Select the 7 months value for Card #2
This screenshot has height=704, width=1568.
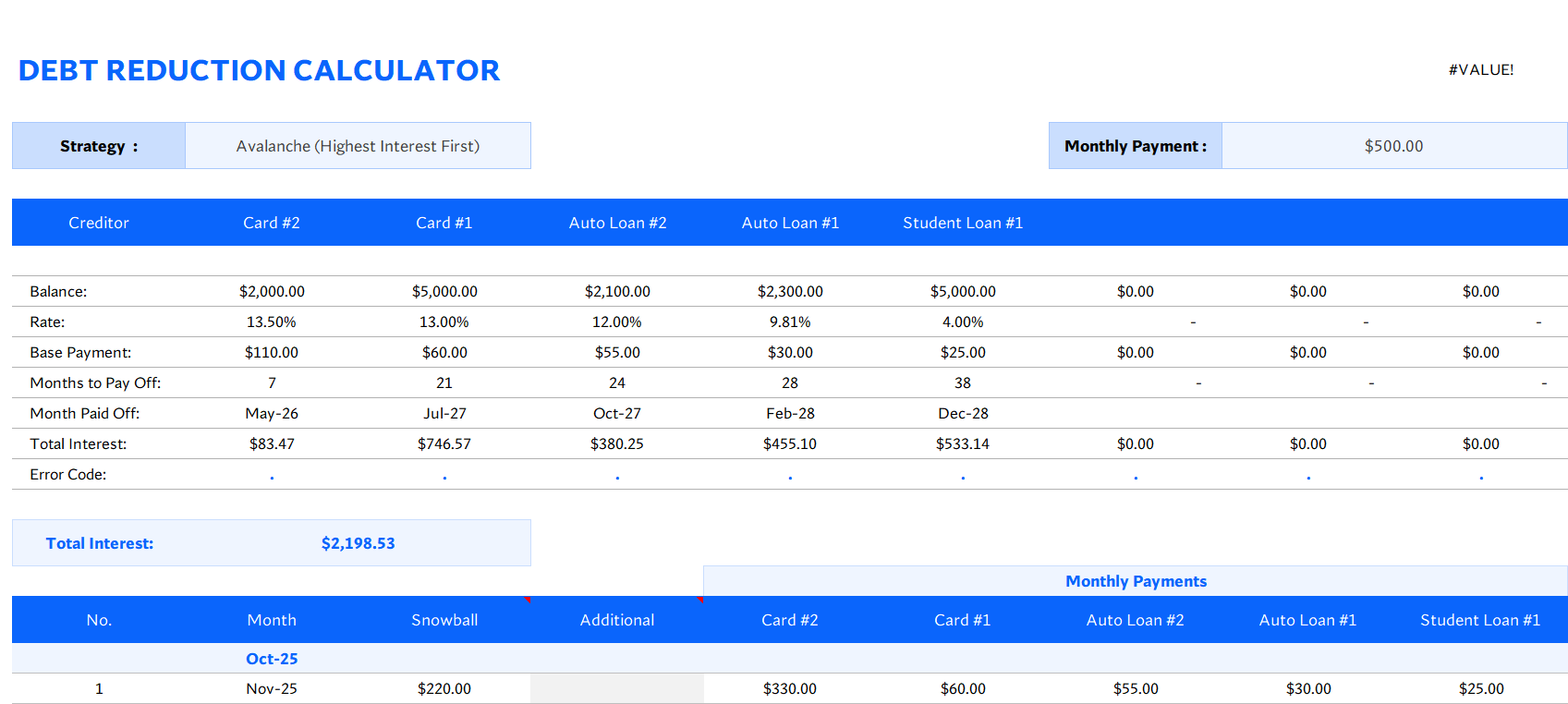tap(272, 382)
